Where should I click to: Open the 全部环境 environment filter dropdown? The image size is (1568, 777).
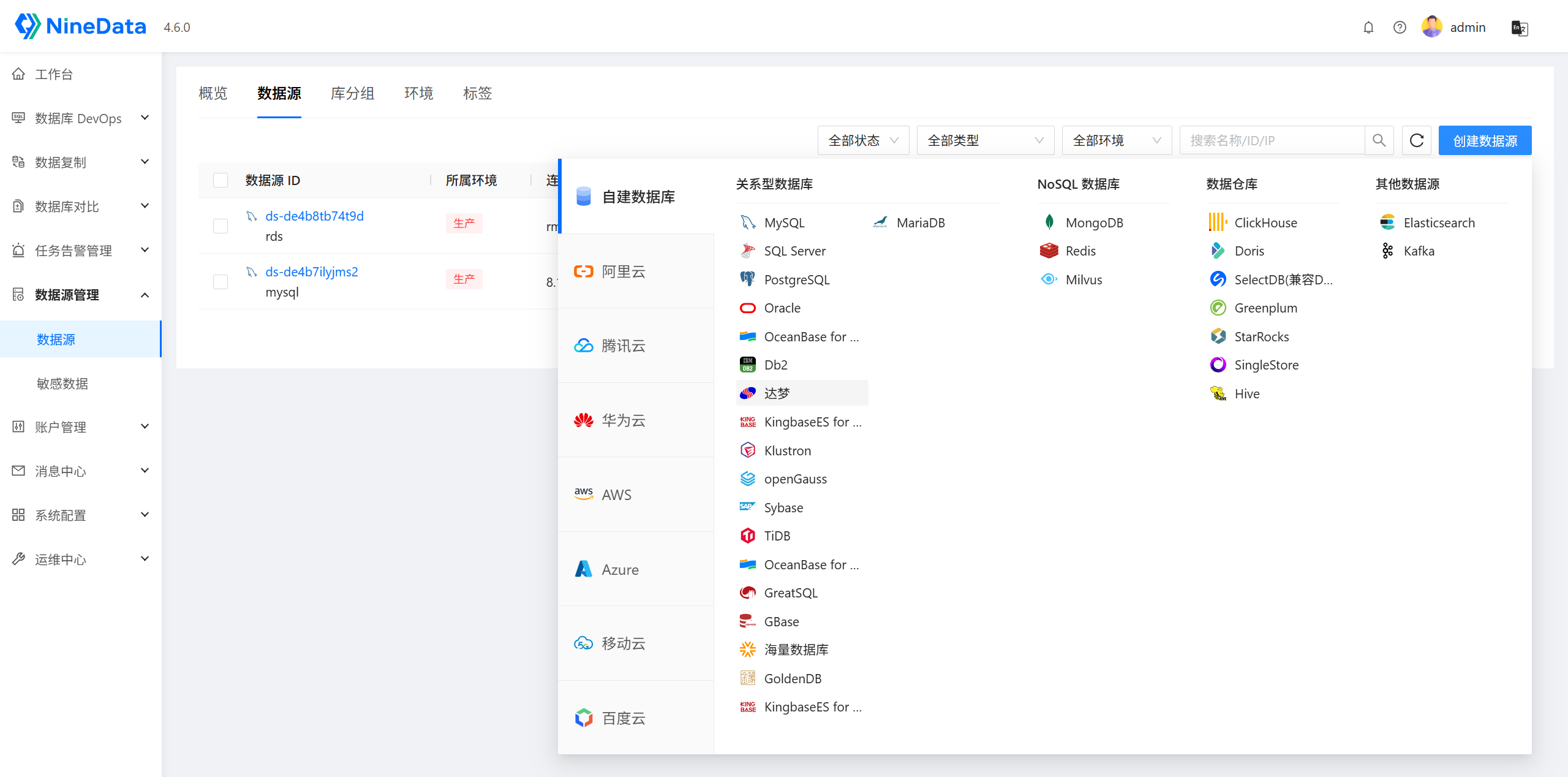[1117, 140]
